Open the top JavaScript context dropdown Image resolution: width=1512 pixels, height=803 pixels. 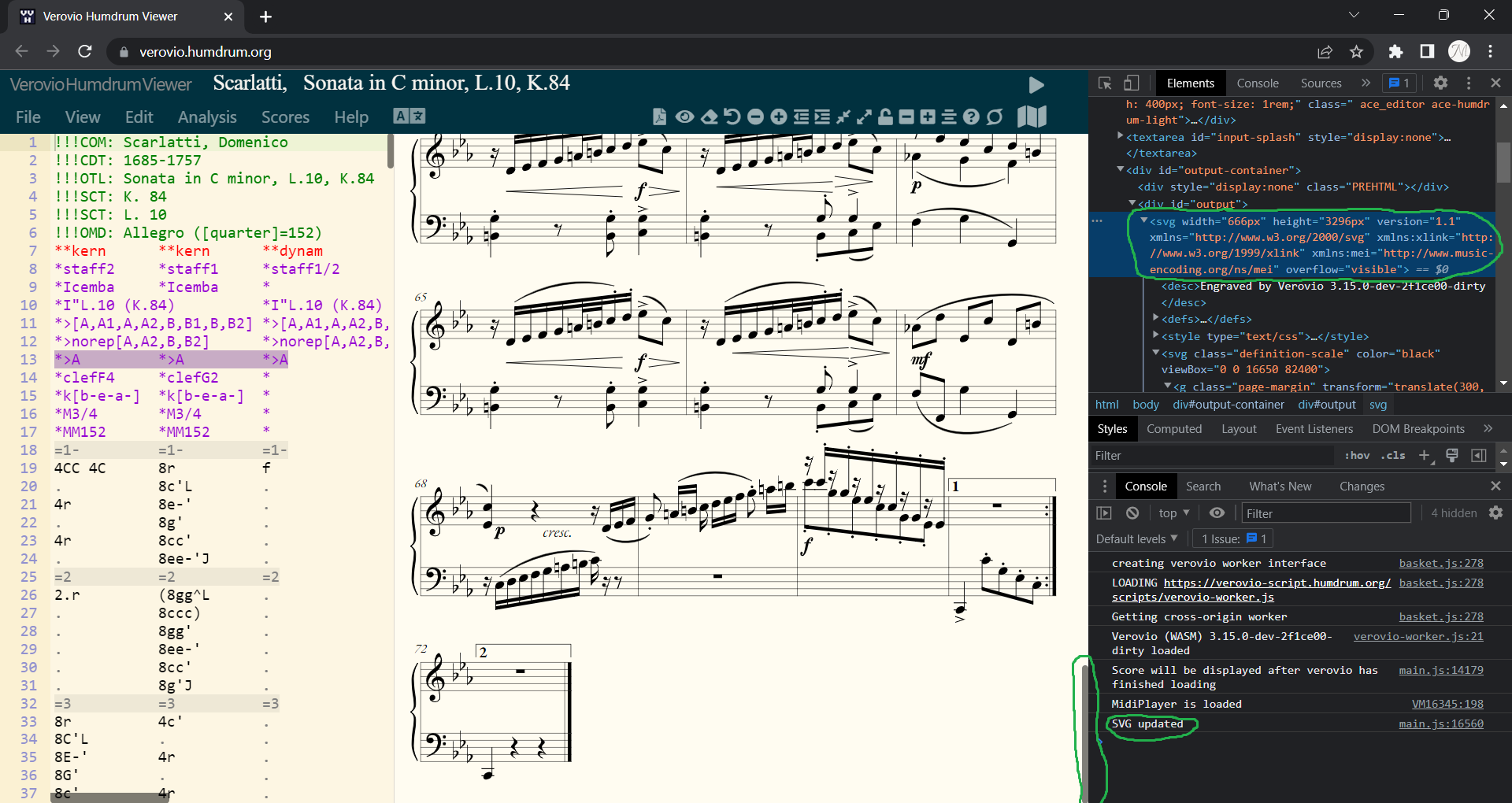tap(1173, 513)
